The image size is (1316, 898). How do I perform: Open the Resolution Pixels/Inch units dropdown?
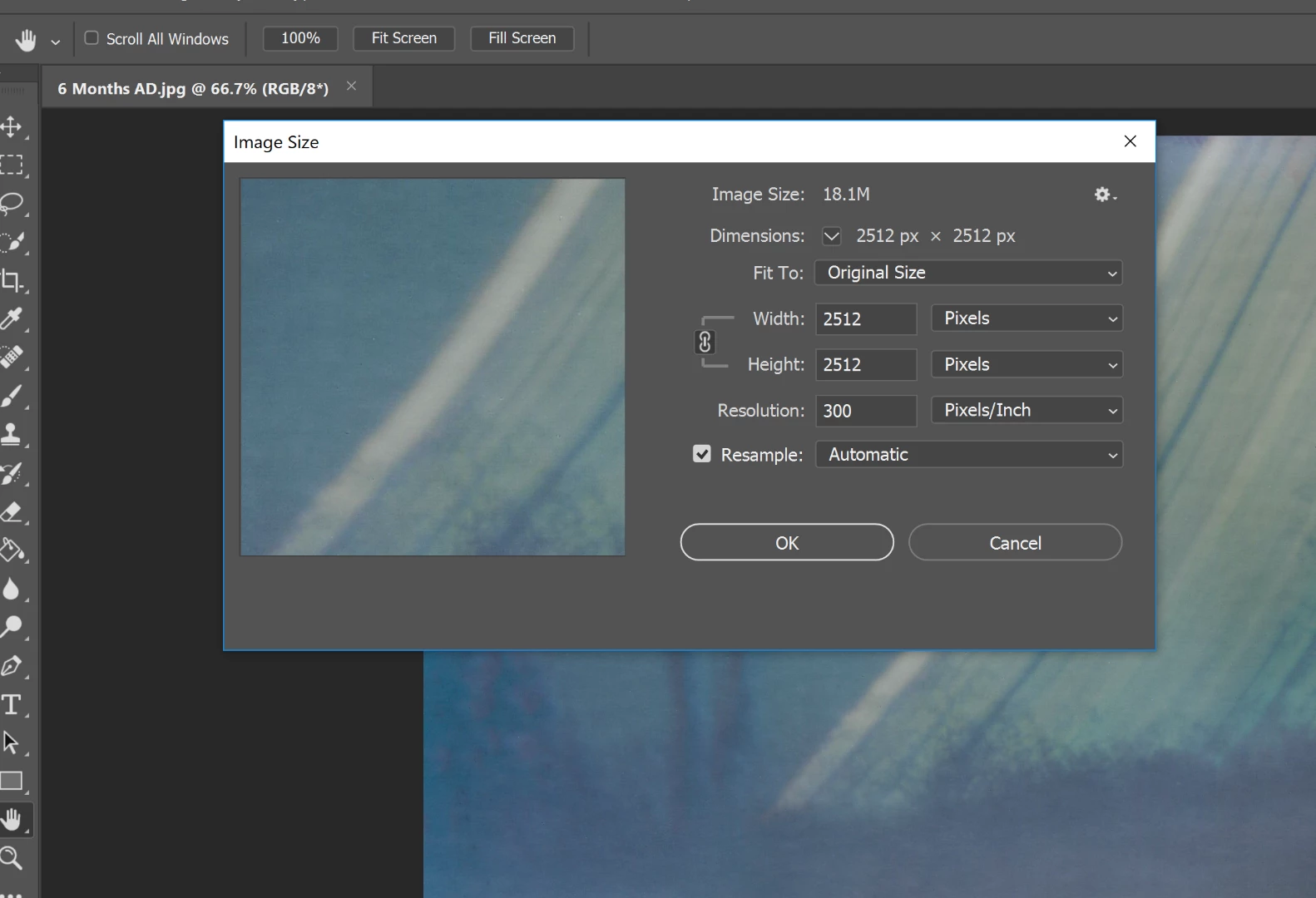pos(1027,410)
